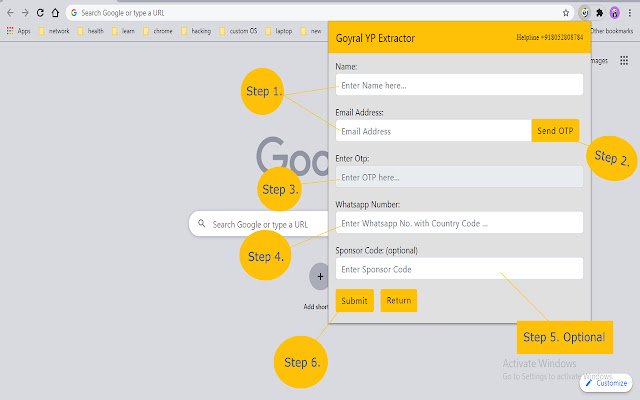Open the laptop bookmarks folder
The image size is (640, 400).
tap(279, 31)
